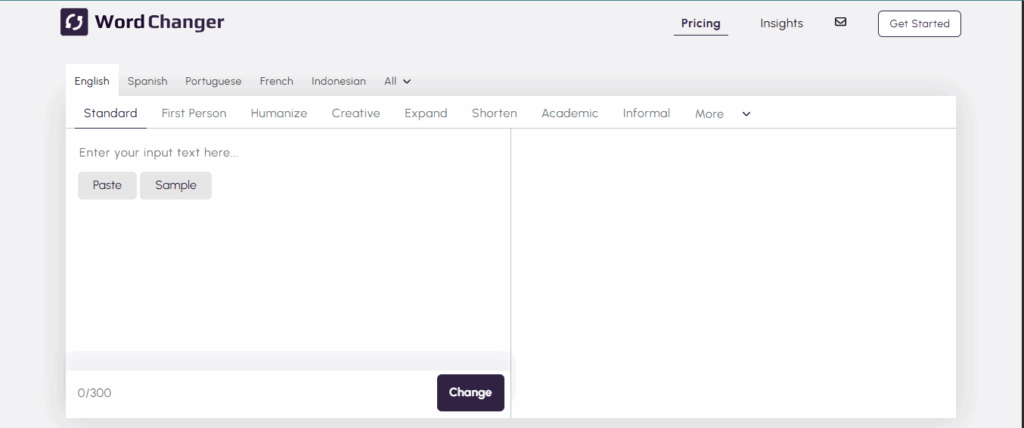The height and width of the screenshot is (428, 1024).
Task: Open the envelope mail icon
Action: 840,22
